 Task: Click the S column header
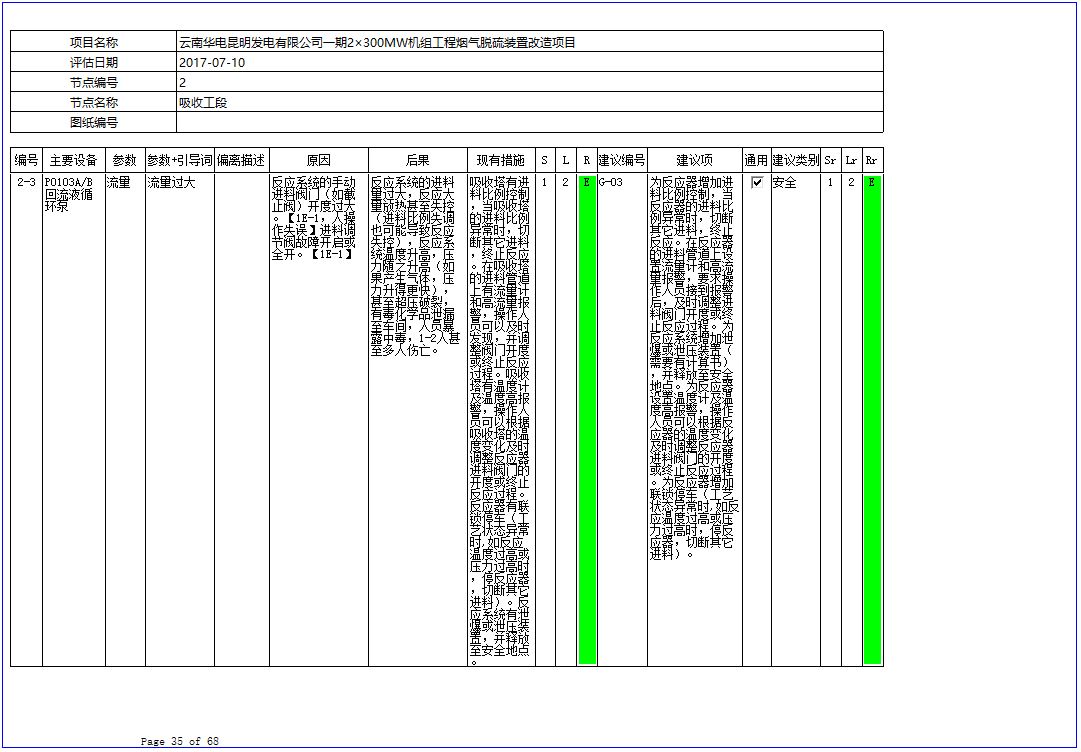tap(545, 160)
